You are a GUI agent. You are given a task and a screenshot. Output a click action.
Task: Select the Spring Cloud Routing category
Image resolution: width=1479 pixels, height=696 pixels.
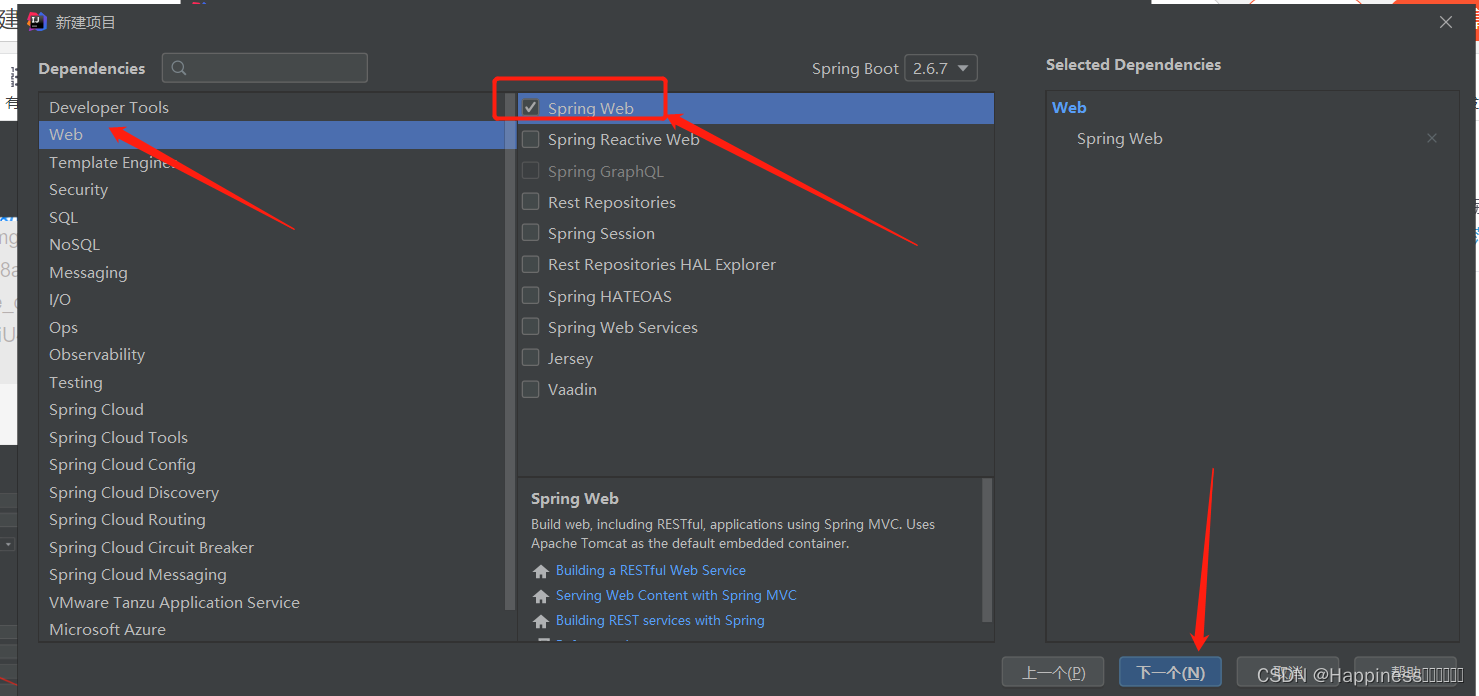(x=272, y=520)
